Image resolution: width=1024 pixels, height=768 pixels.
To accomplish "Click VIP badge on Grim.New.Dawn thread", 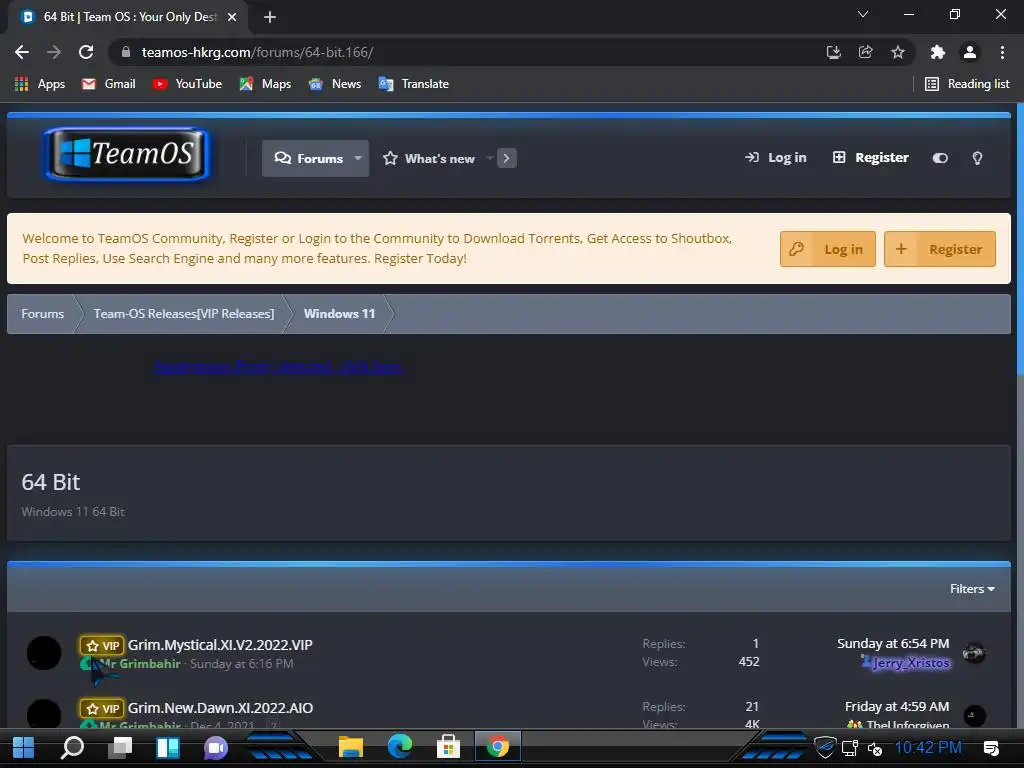I will click(102, 709).
